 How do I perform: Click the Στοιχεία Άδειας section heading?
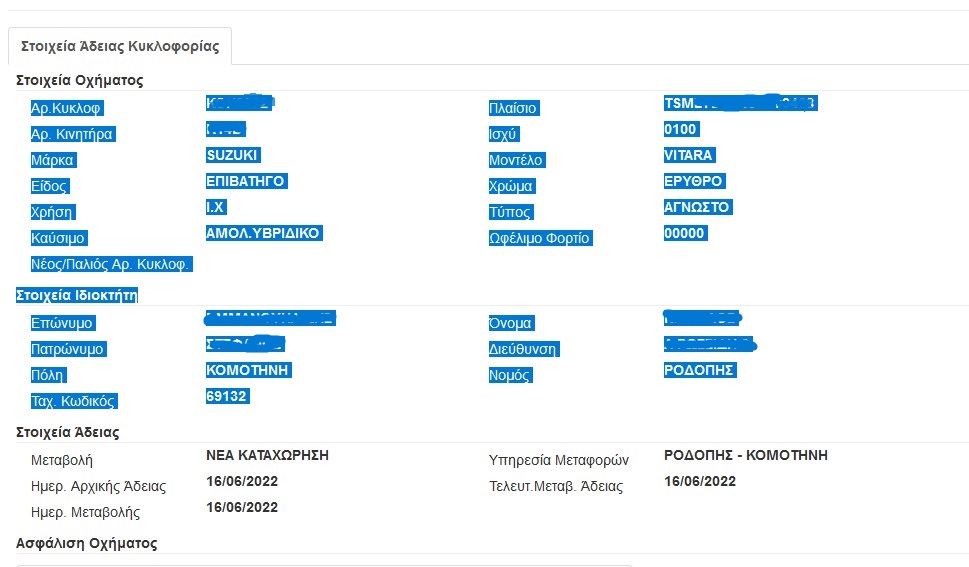(68, 432)
